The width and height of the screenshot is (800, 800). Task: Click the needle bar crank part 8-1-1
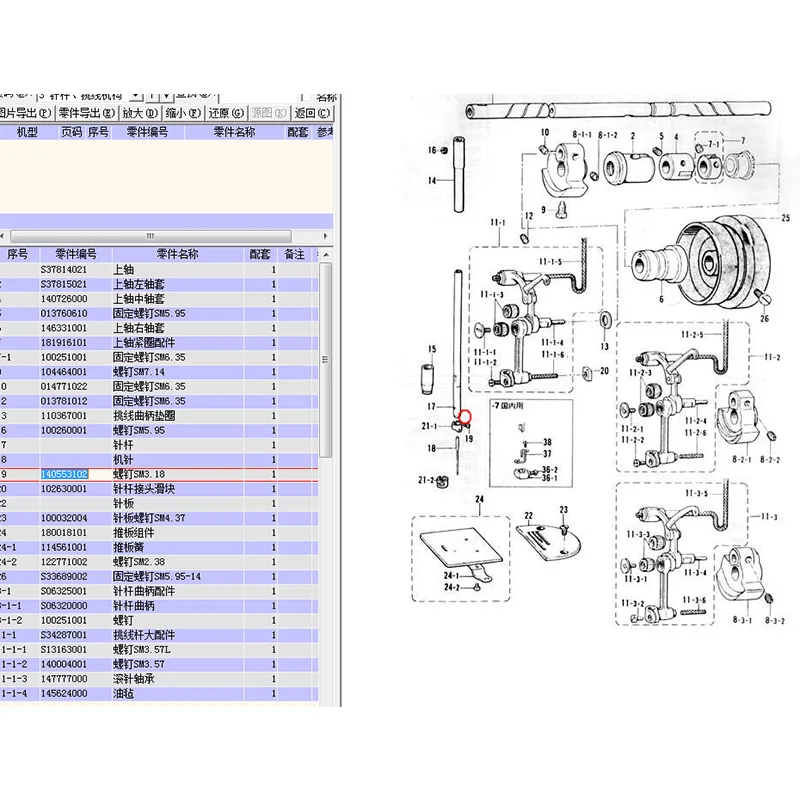[x=565, y=170]
